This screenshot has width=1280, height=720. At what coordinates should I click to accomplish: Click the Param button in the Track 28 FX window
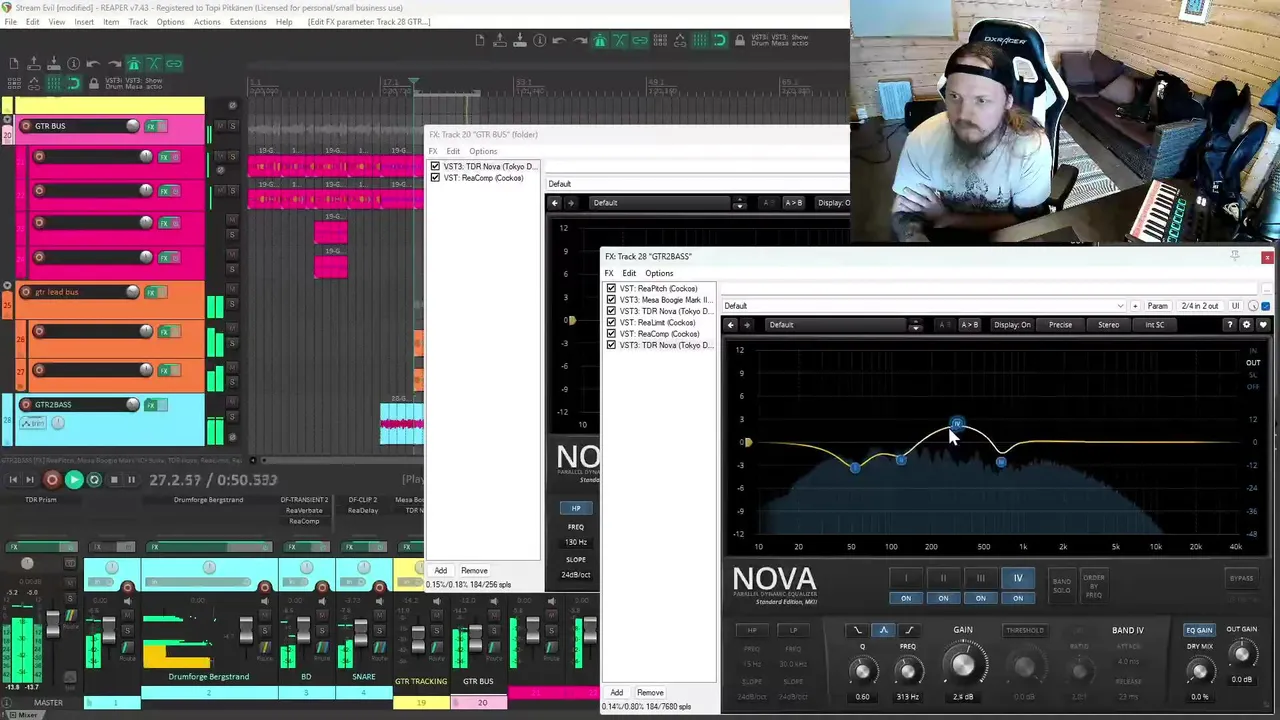point(1157,306)
